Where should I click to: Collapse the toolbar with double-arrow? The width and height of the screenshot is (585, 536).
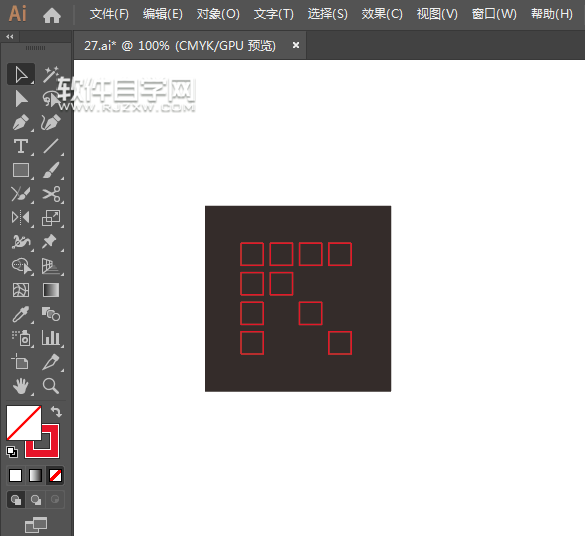pyautogui.click(x=10, y=37)
